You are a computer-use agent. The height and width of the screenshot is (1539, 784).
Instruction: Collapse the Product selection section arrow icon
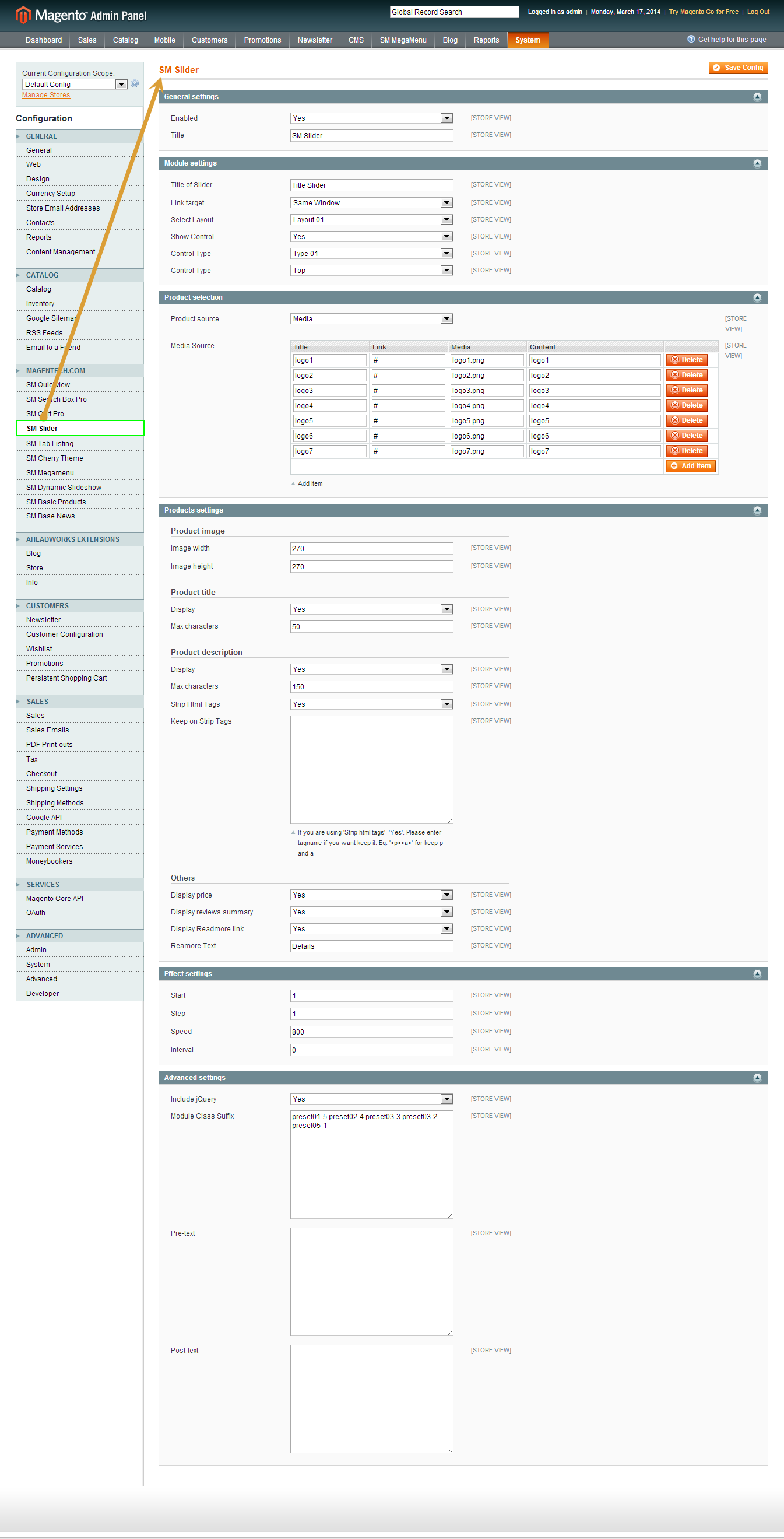[757, 297]
